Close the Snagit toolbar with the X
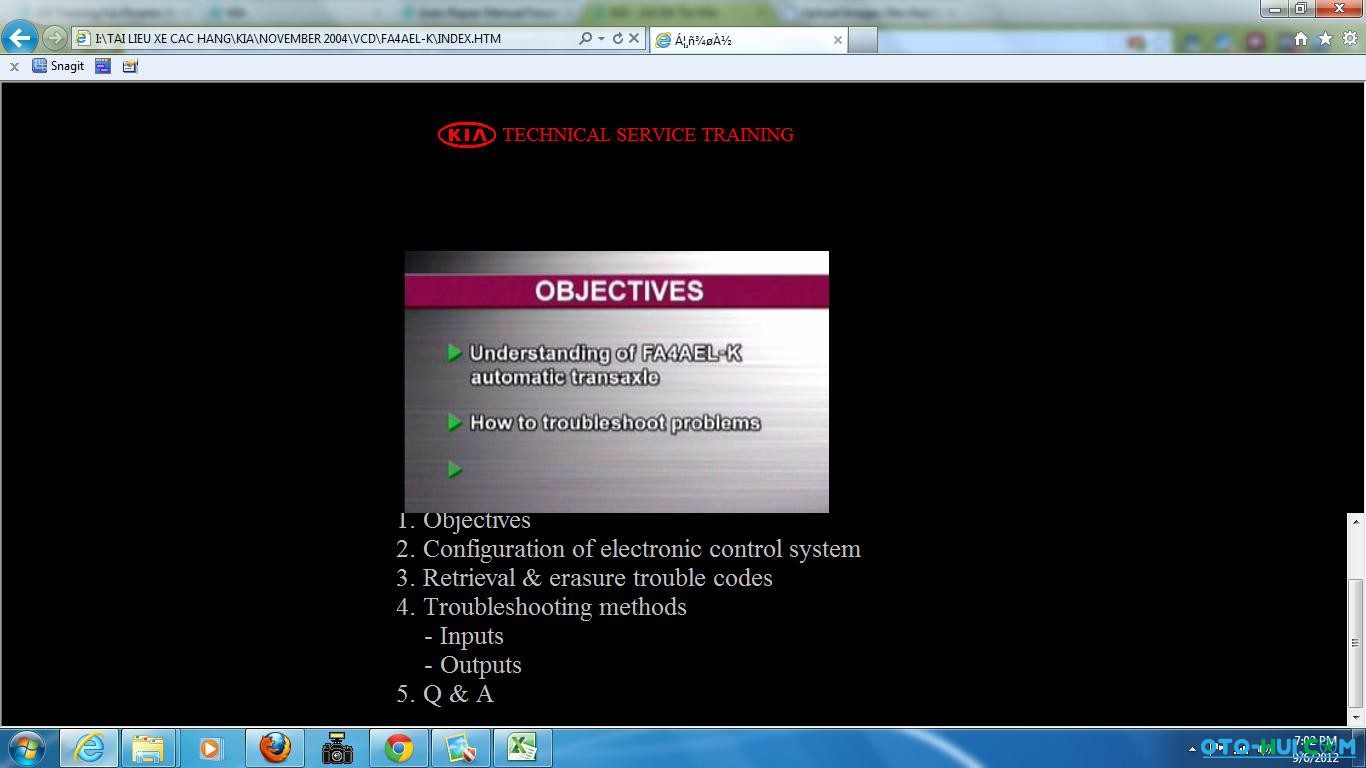The height and width of the screenshot is (768, 1366). 14,66
